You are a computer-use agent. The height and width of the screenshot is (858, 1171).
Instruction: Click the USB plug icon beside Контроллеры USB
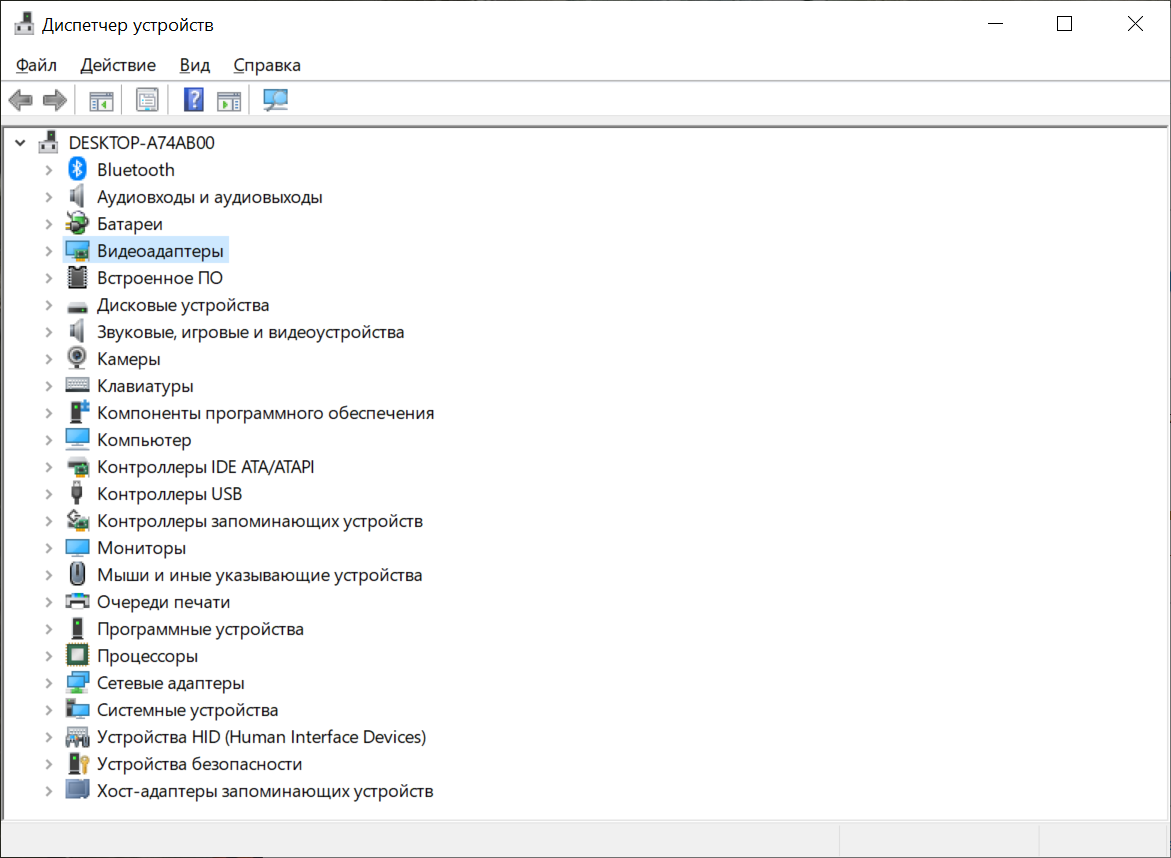[77, 494]
